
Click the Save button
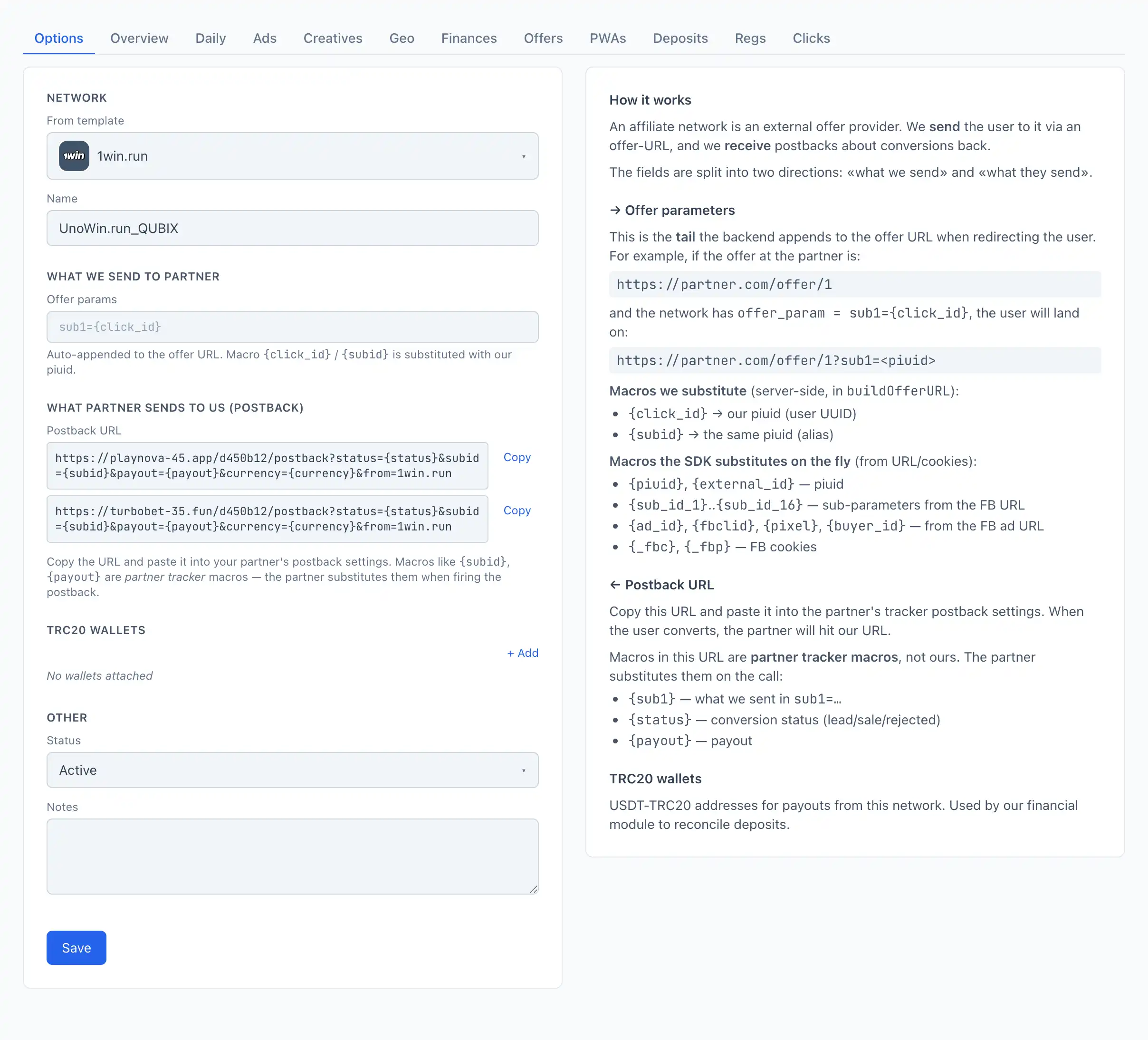pyautogui.click(x=77, y=948)
